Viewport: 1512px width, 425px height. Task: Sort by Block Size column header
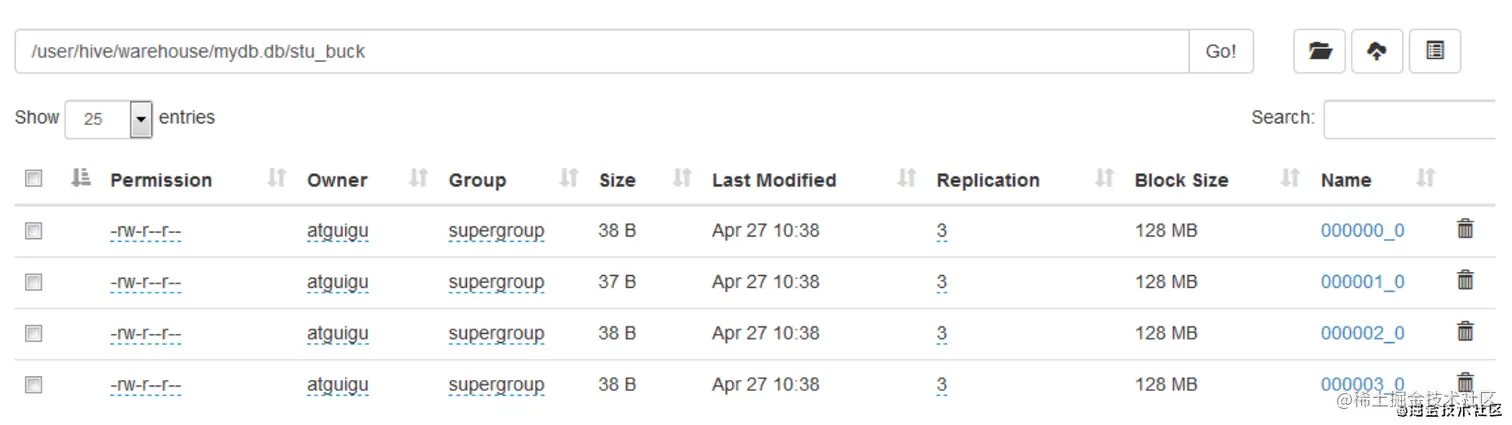1181,180
